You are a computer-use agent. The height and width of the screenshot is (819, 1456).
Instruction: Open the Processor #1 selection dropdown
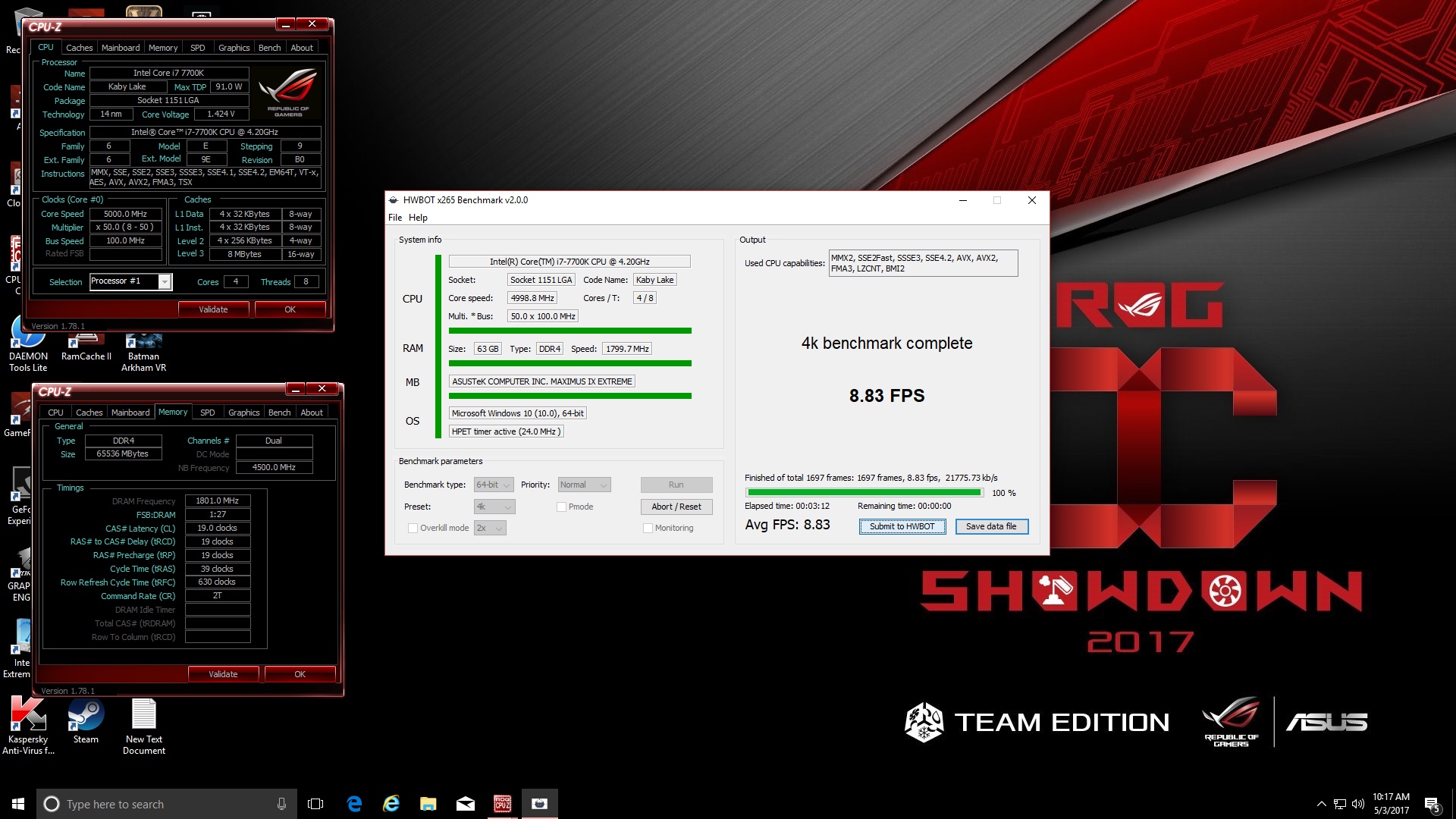[x=131, y=281]
